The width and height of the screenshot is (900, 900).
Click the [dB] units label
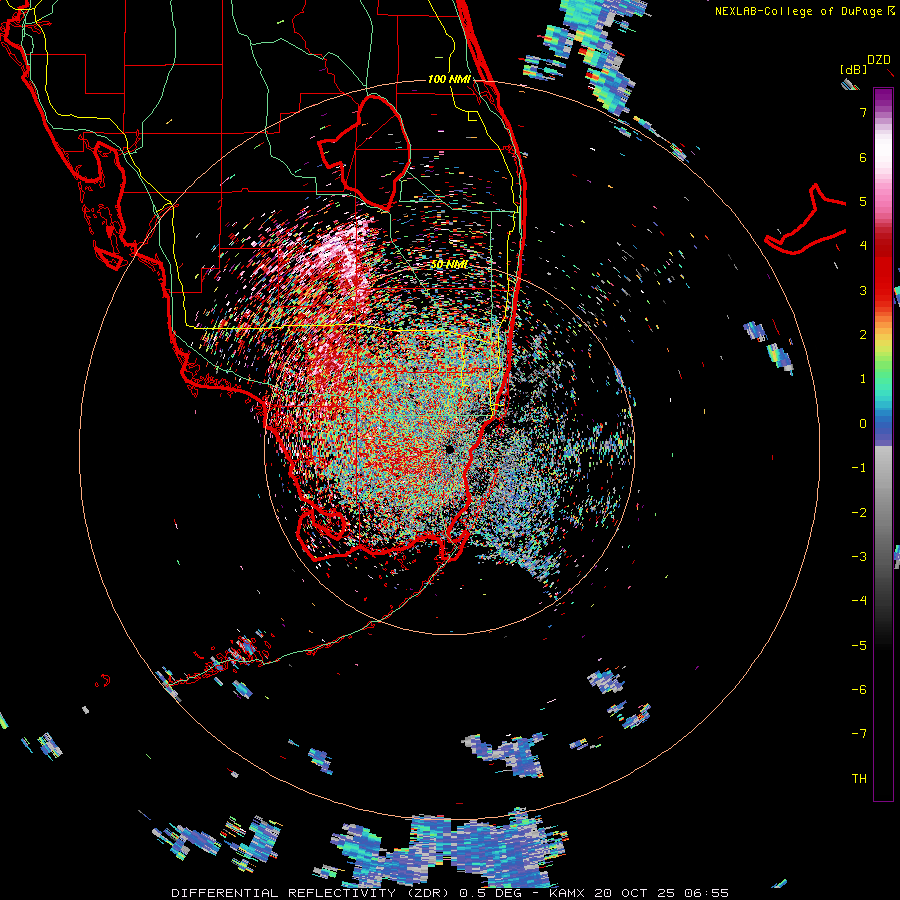(853, 70)
